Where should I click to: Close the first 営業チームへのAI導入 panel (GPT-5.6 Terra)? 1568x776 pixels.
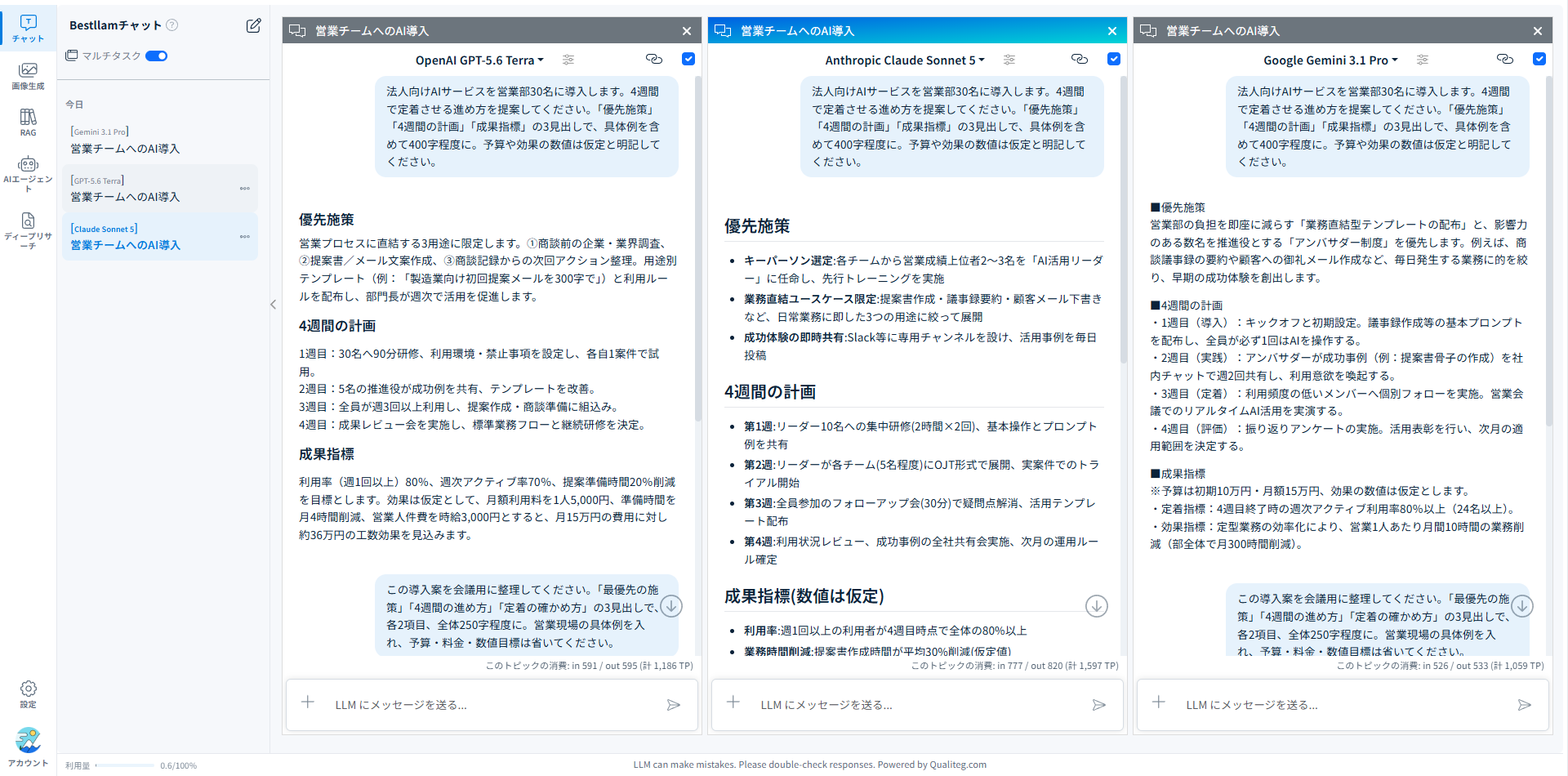pyautogui.click(x=687, y=31)
